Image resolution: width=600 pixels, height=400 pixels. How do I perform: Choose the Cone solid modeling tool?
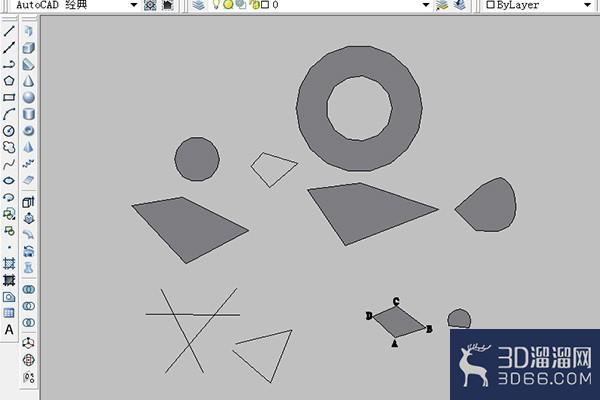(29, 81)
